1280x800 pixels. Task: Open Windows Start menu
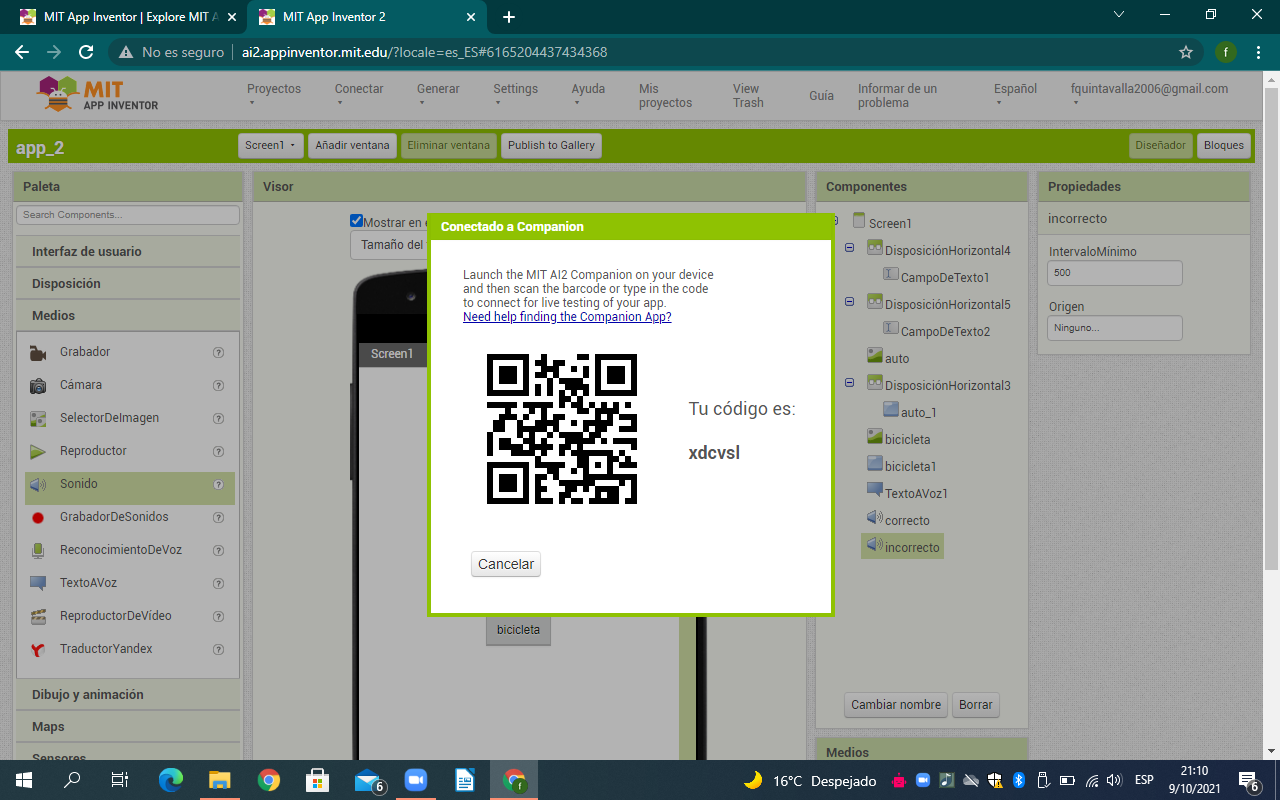24,780
